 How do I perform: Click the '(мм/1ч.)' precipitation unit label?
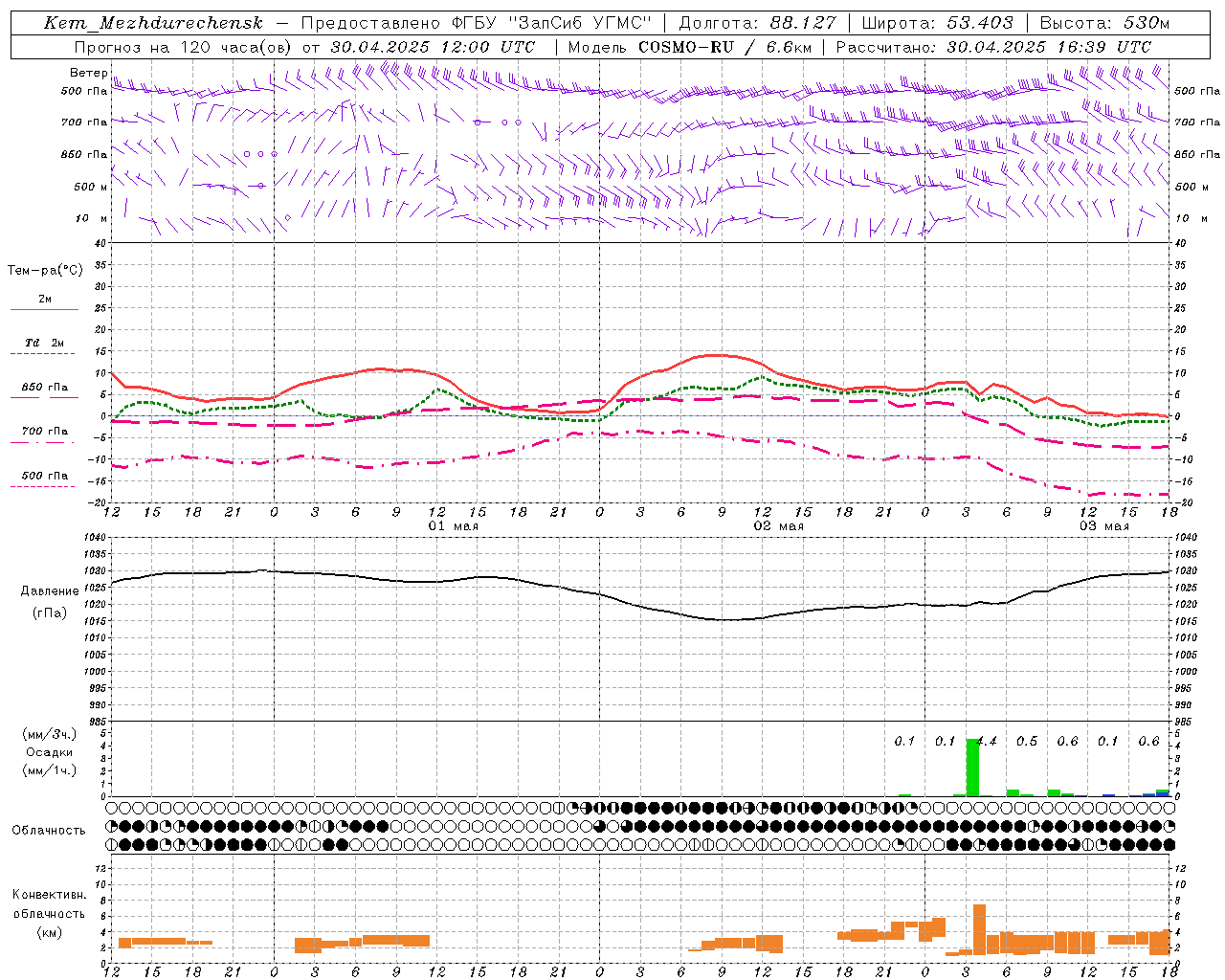(49, 770)
